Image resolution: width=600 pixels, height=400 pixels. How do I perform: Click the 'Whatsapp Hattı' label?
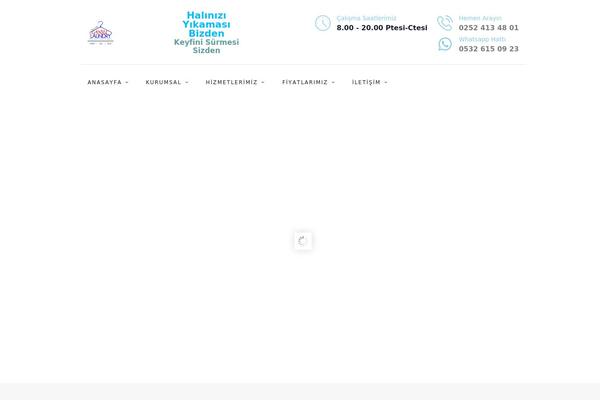click(x=482, y=39)
